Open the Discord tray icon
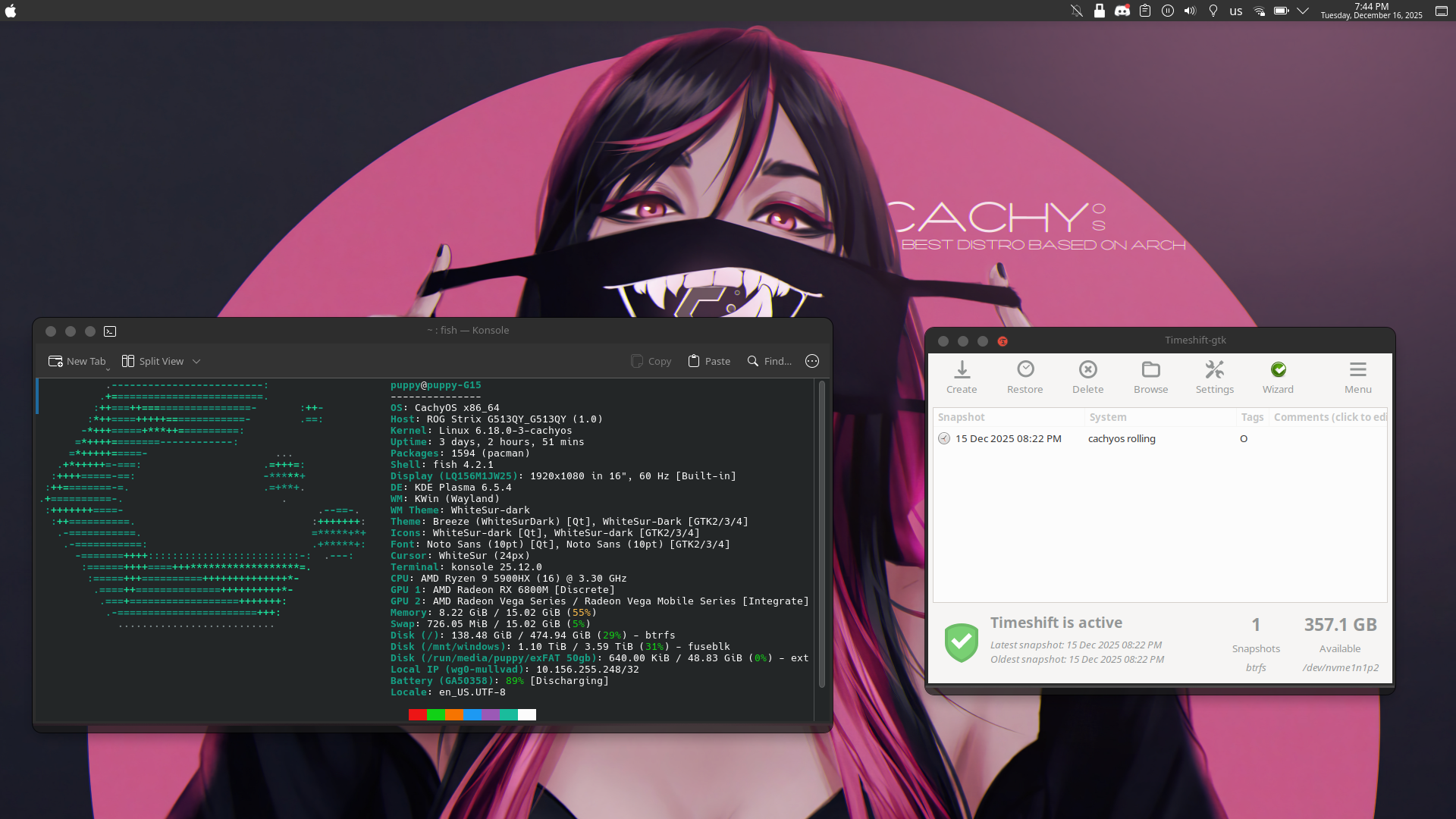Image resolution: width=1456 pixels, height=819 pixels. [1122, 11]
